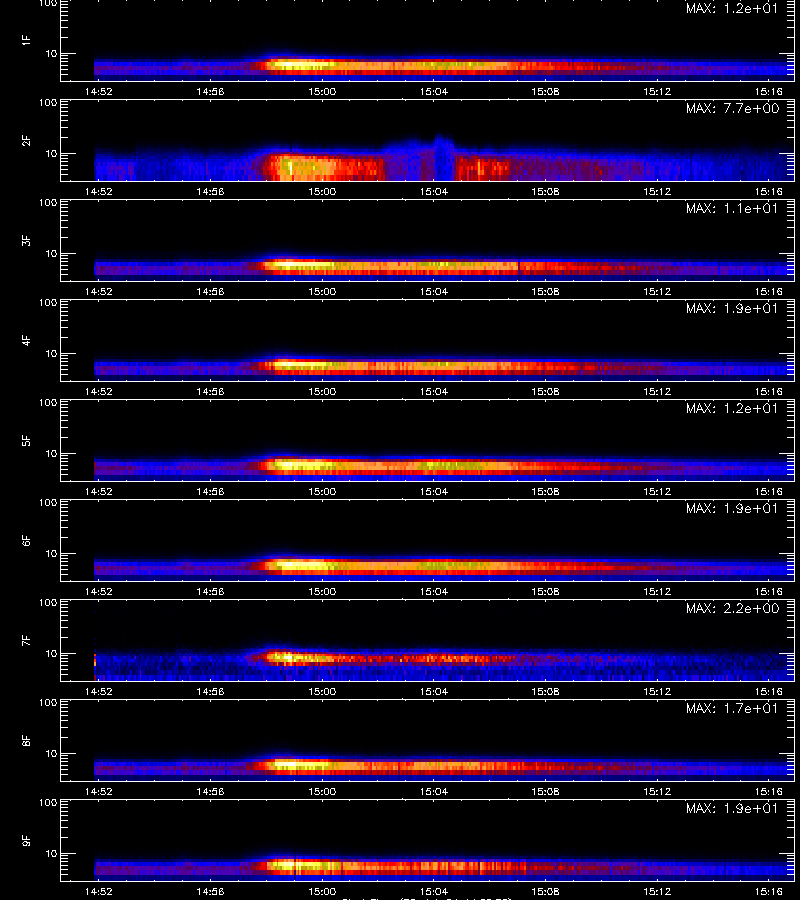Viewport: 800px width, 900px height.
Task: Click the 100 y-axis label of panel 2F
Action: coord(48,103)
